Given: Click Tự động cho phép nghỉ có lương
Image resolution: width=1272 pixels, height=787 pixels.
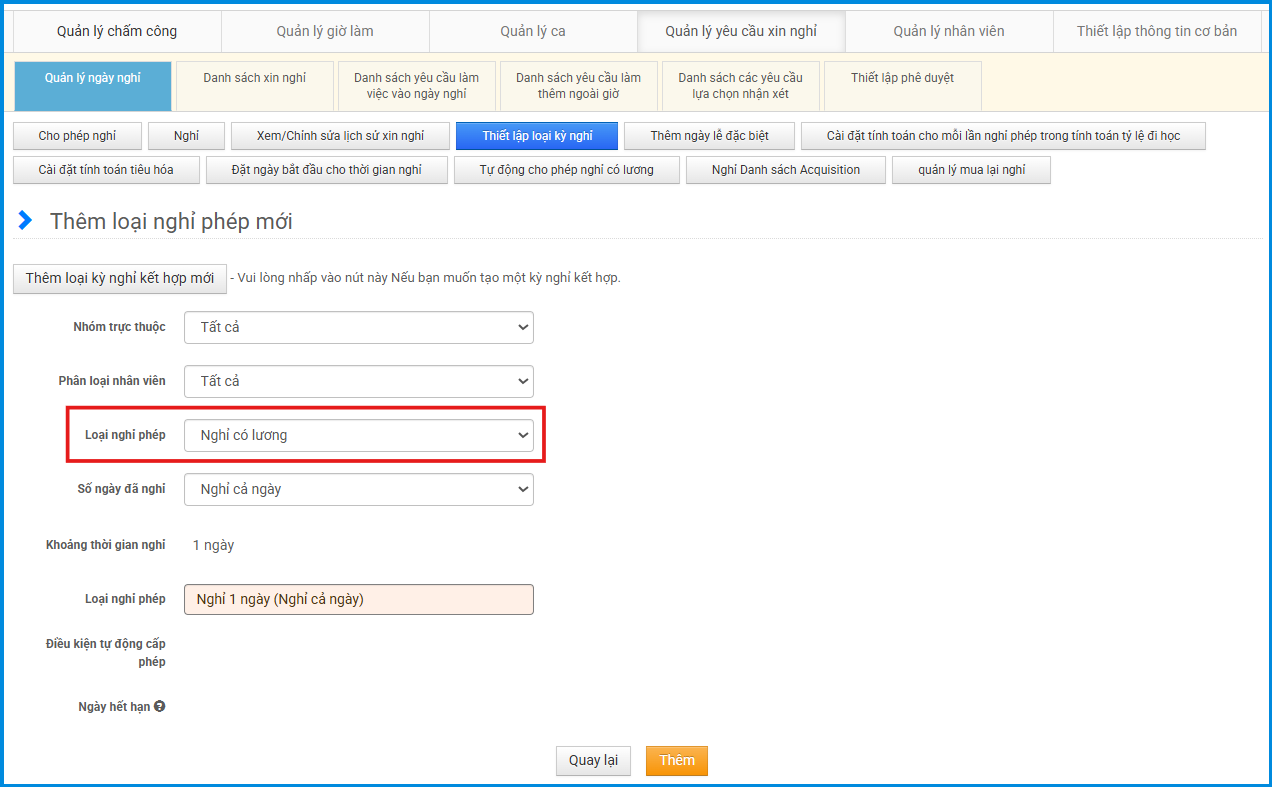Looking at the screenshot, I should click(x=566, y=170).
